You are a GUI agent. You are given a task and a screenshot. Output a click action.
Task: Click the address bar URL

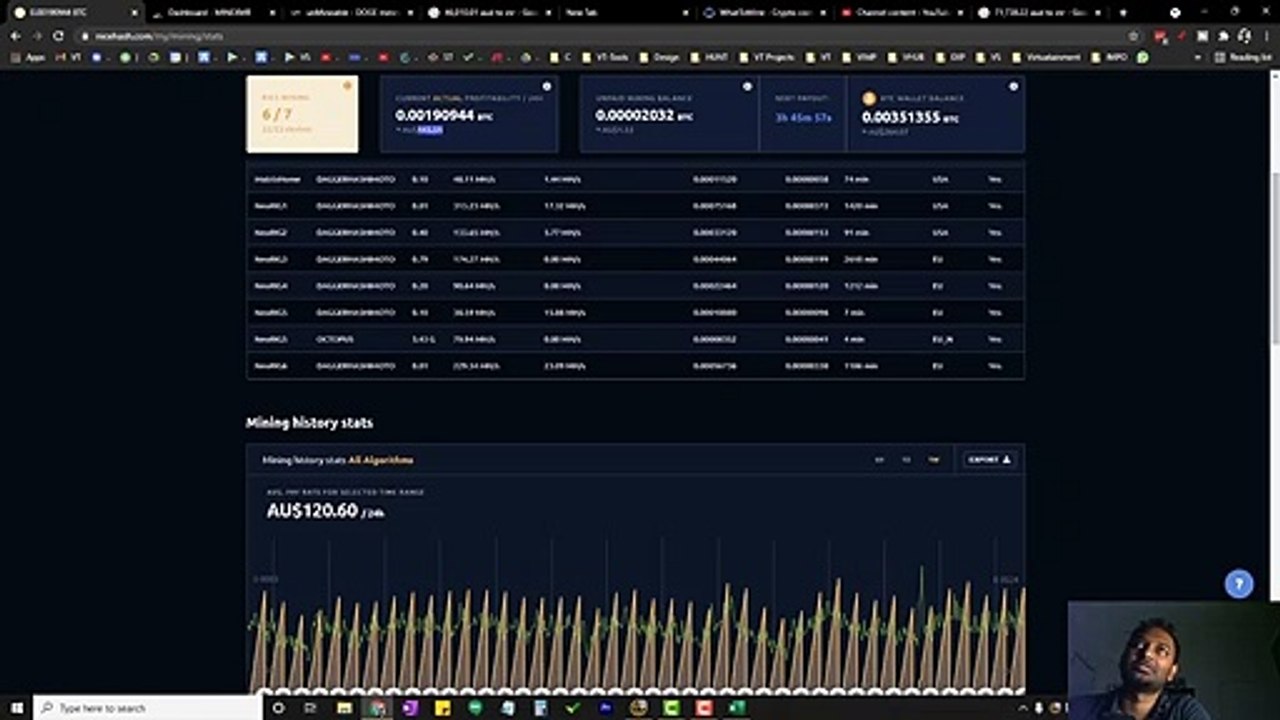[158, 36]
